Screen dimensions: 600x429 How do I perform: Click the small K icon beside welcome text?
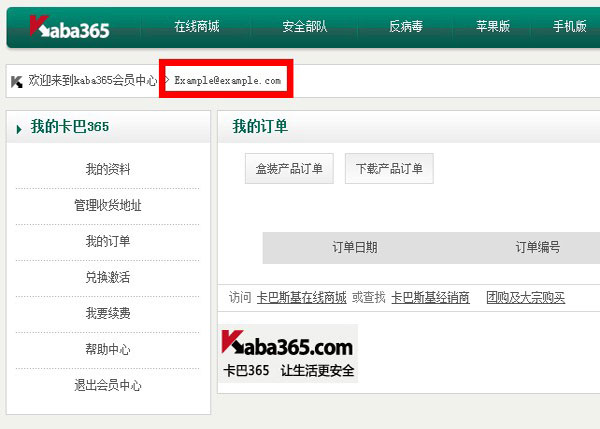(x=16, y=82)
